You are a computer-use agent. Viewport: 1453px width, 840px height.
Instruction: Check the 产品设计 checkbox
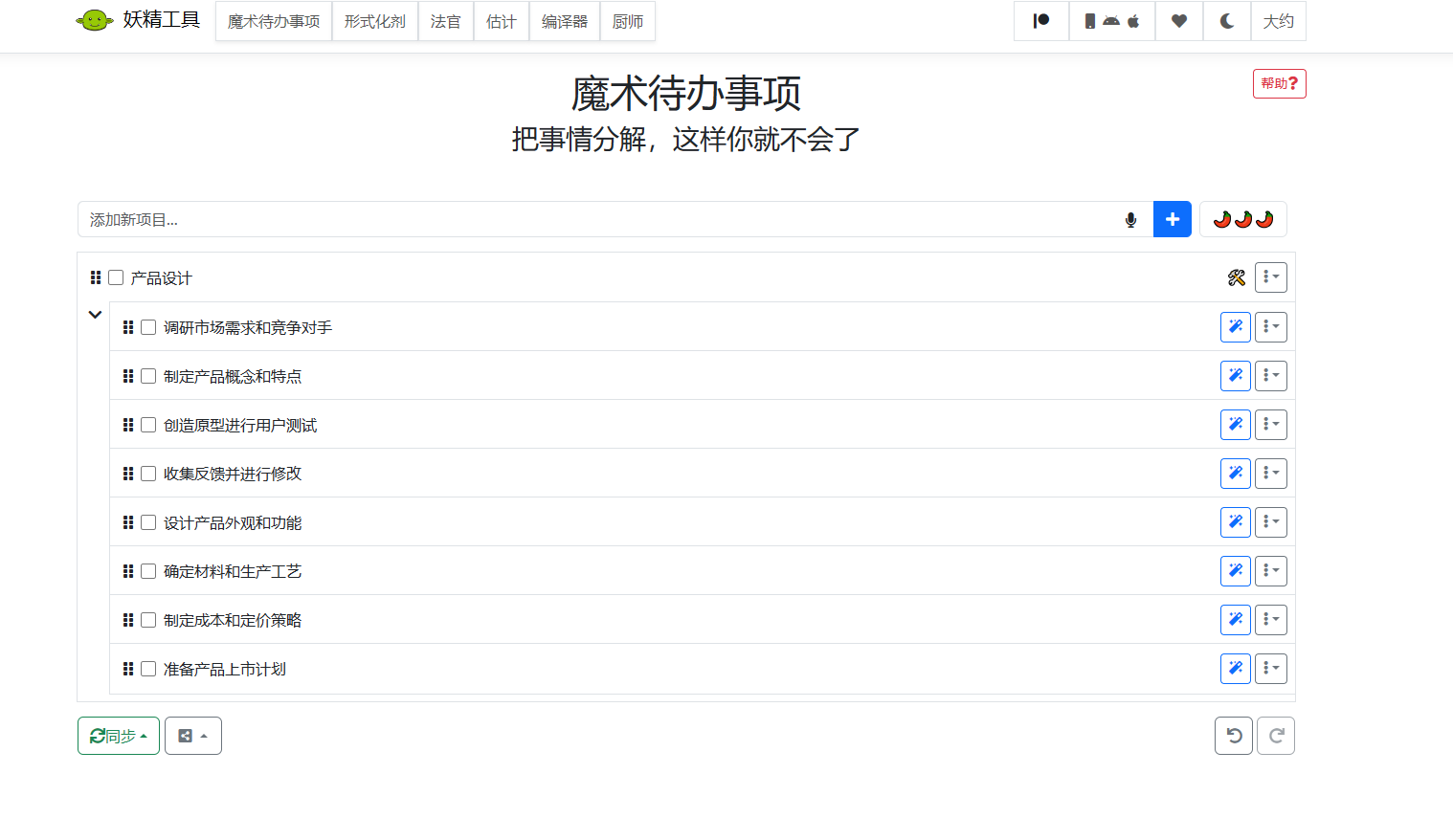click(x=116, y=278)
